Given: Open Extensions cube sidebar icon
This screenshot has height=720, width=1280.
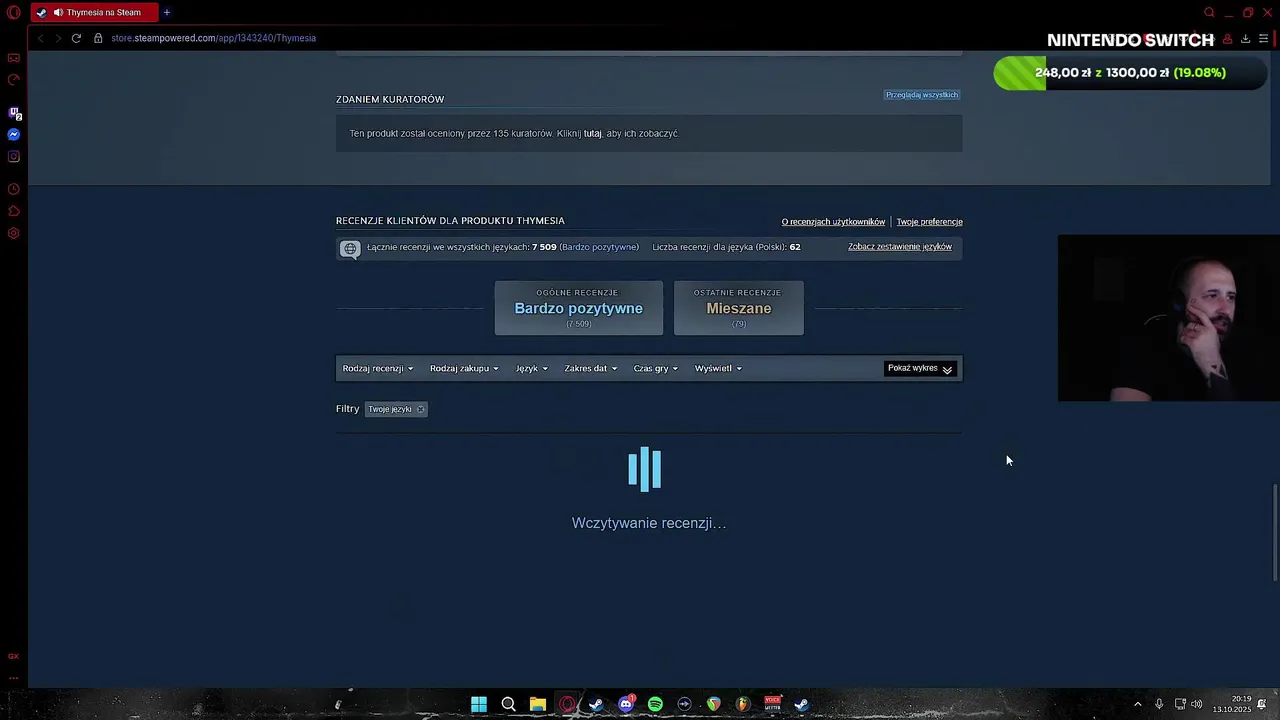Looking at the screenshot, I should [14, 211].
